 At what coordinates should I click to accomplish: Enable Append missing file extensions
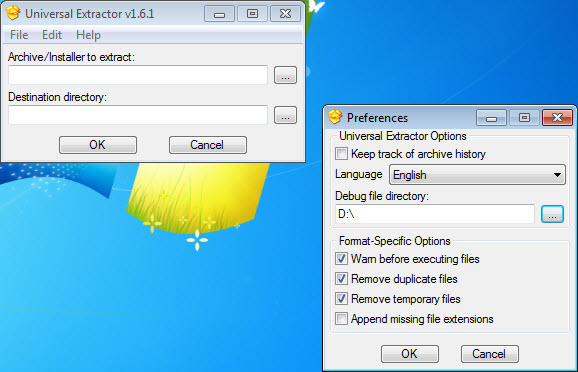click(x=341, y=319)
